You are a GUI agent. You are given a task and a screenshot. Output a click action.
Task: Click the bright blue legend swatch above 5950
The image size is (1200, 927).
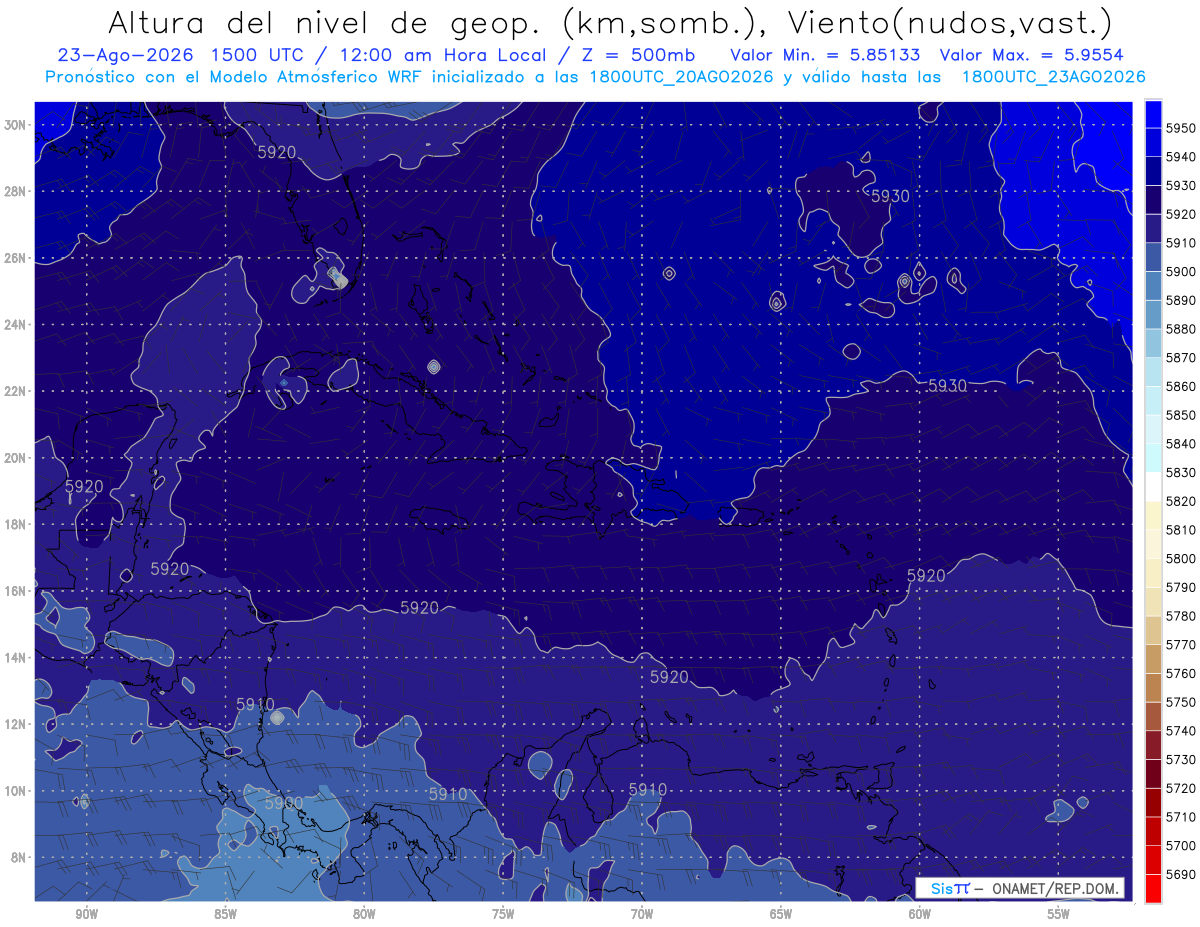coord(1153,114)
